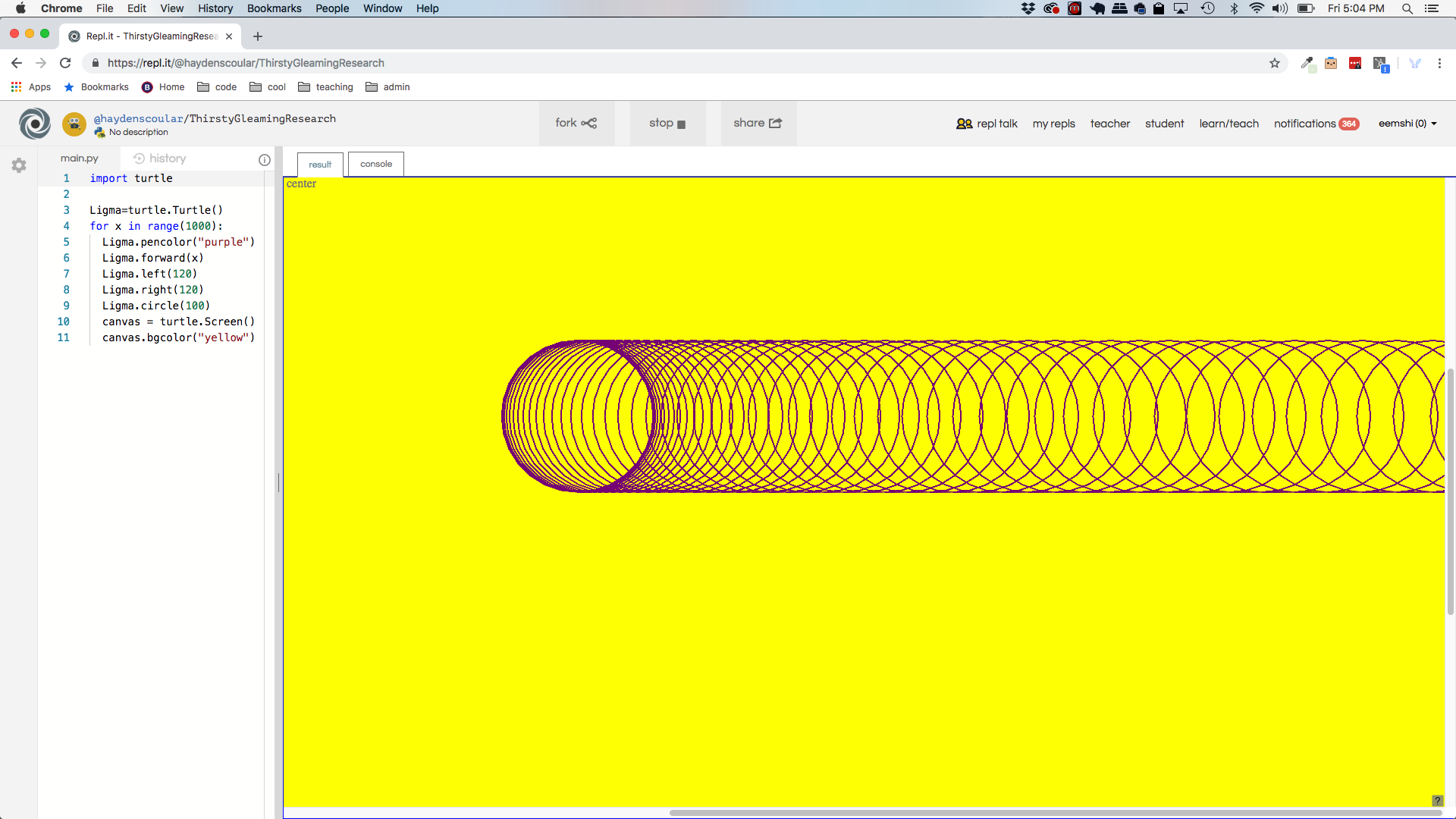Open the share button
1456x819 pixels.
tap(758, 124)
